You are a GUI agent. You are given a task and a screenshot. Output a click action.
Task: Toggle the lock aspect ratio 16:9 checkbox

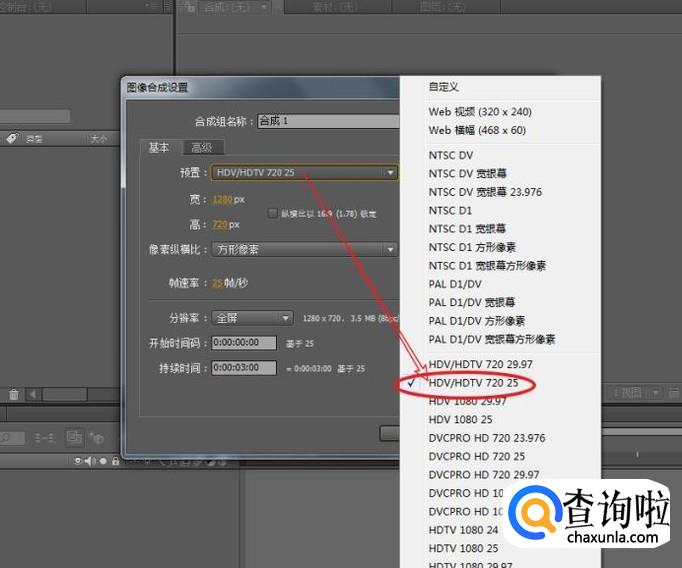click(272, 214)
